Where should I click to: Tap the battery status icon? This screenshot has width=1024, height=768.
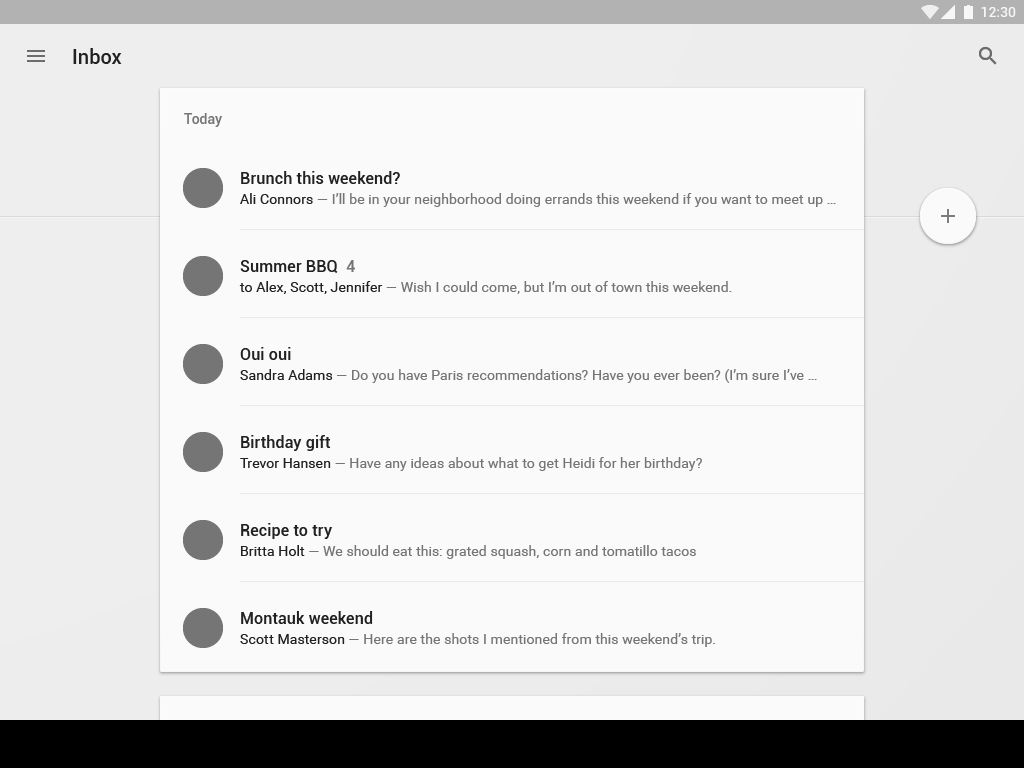968,12
